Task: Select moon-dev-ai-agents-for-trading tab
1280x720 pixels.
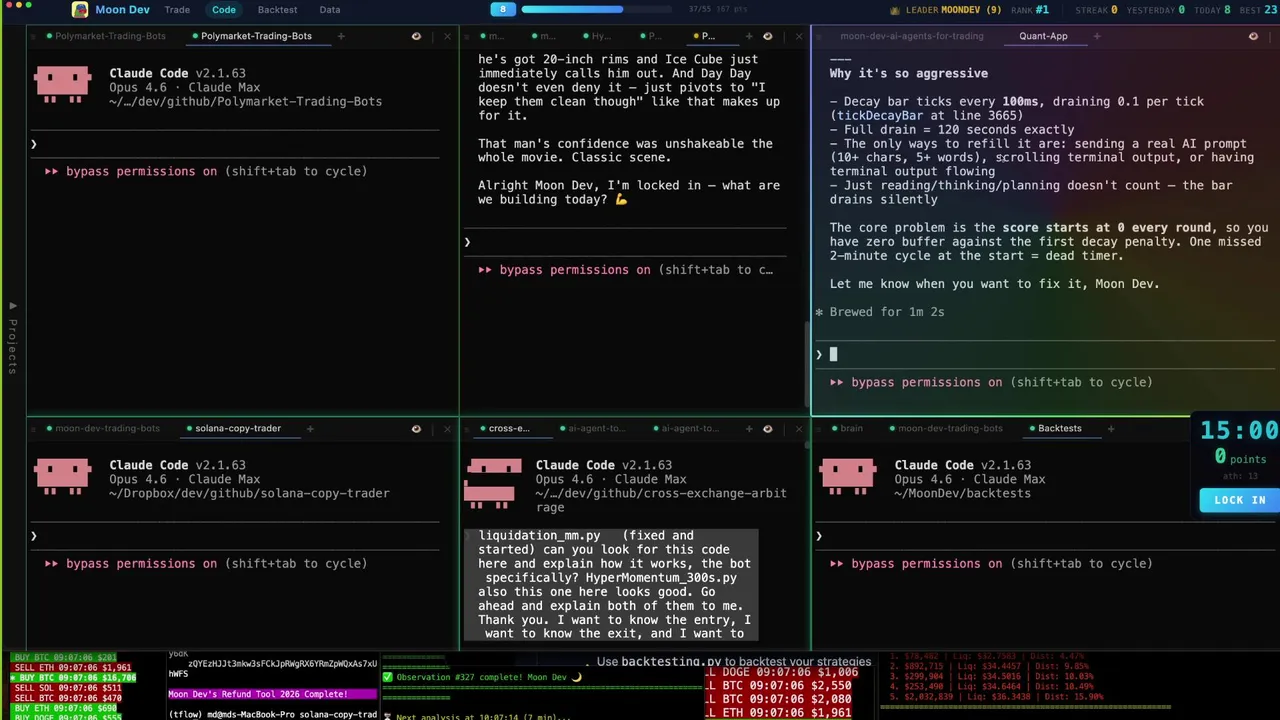Action: (x=912, y=36)
